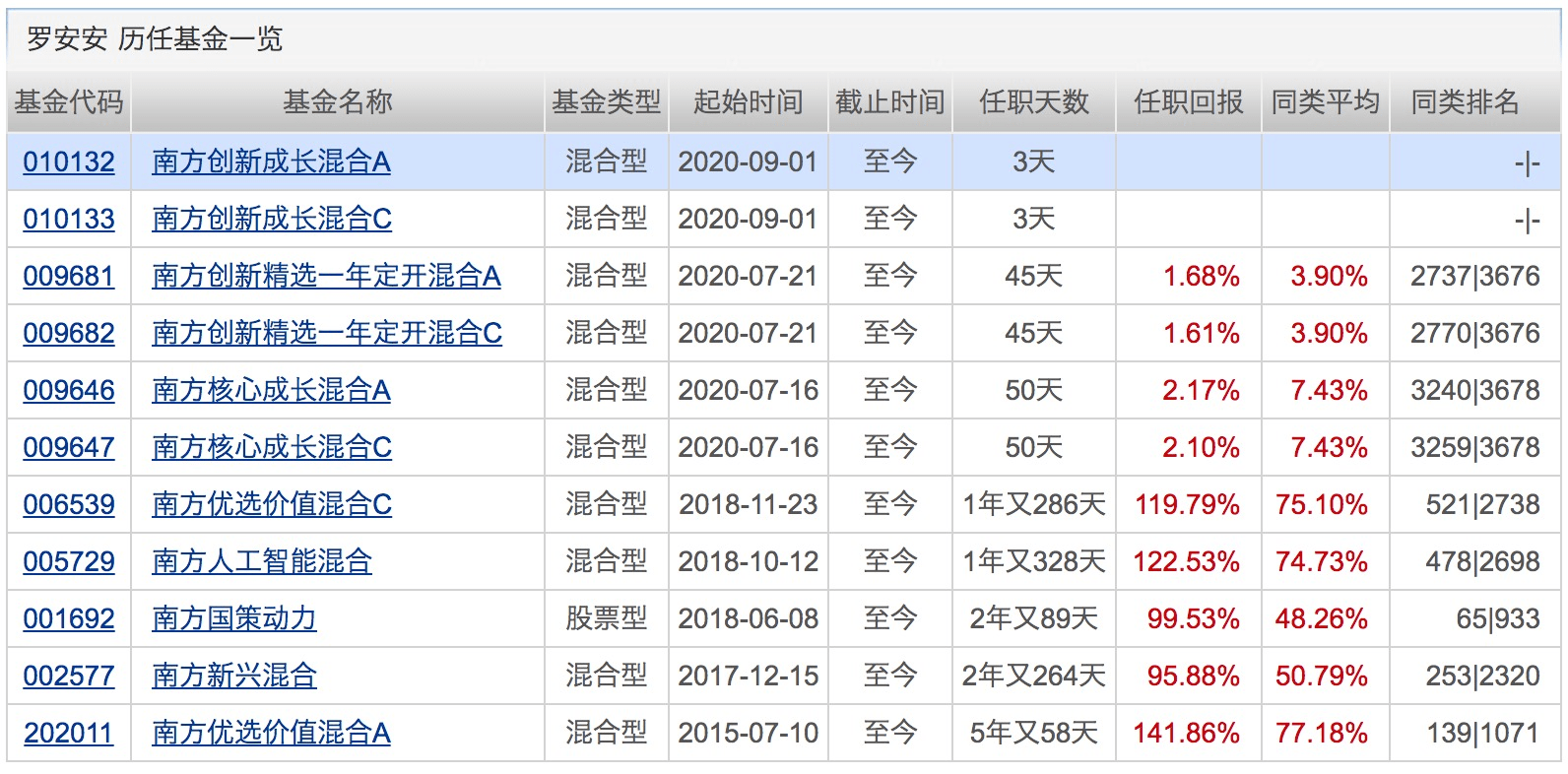Viewport: 1568px width, 774px height.
Task: Select category average 48.26%
Action: coord(1322,618)
